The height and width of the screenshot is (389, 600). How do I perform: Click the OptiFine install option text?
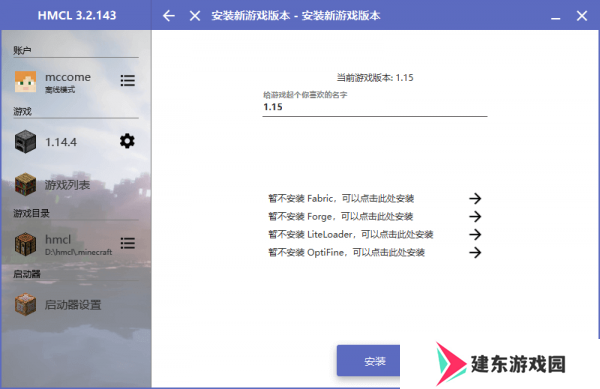pyautogui.click(x=346, y=252)
